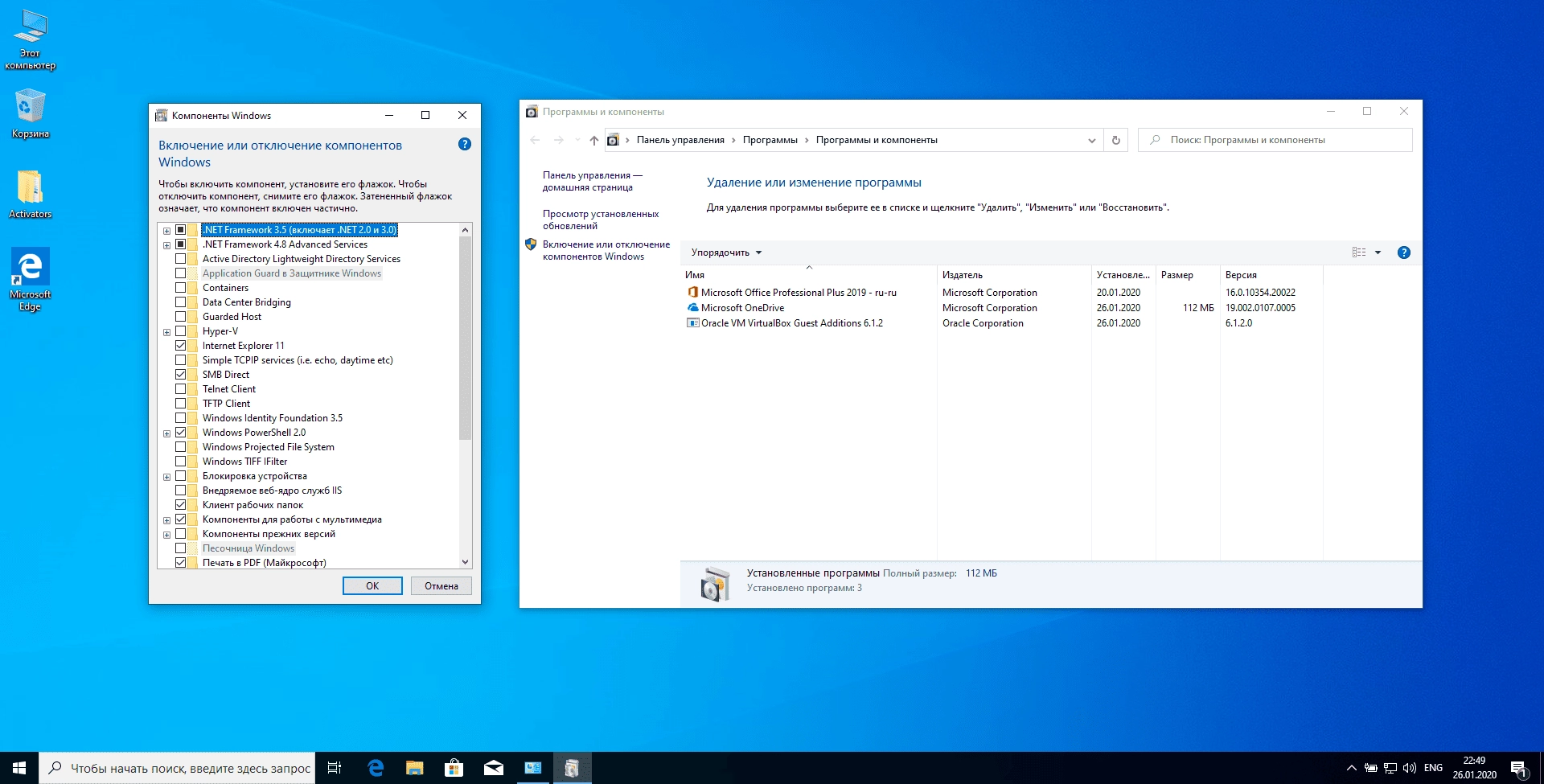Open Mail app from the taskbar
Screen dimensions: 1544x784
pyautogui.click(x=494, y=768)
